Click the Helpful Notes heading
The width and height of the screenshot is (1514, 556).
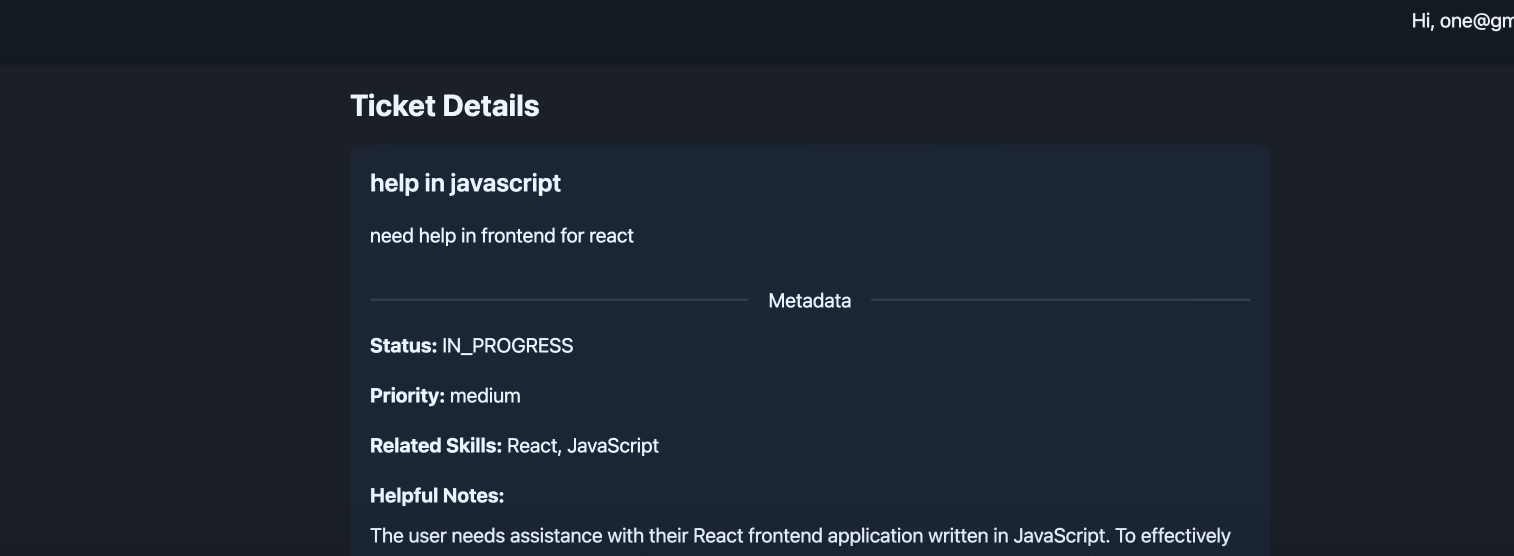[x=437, y=496]
